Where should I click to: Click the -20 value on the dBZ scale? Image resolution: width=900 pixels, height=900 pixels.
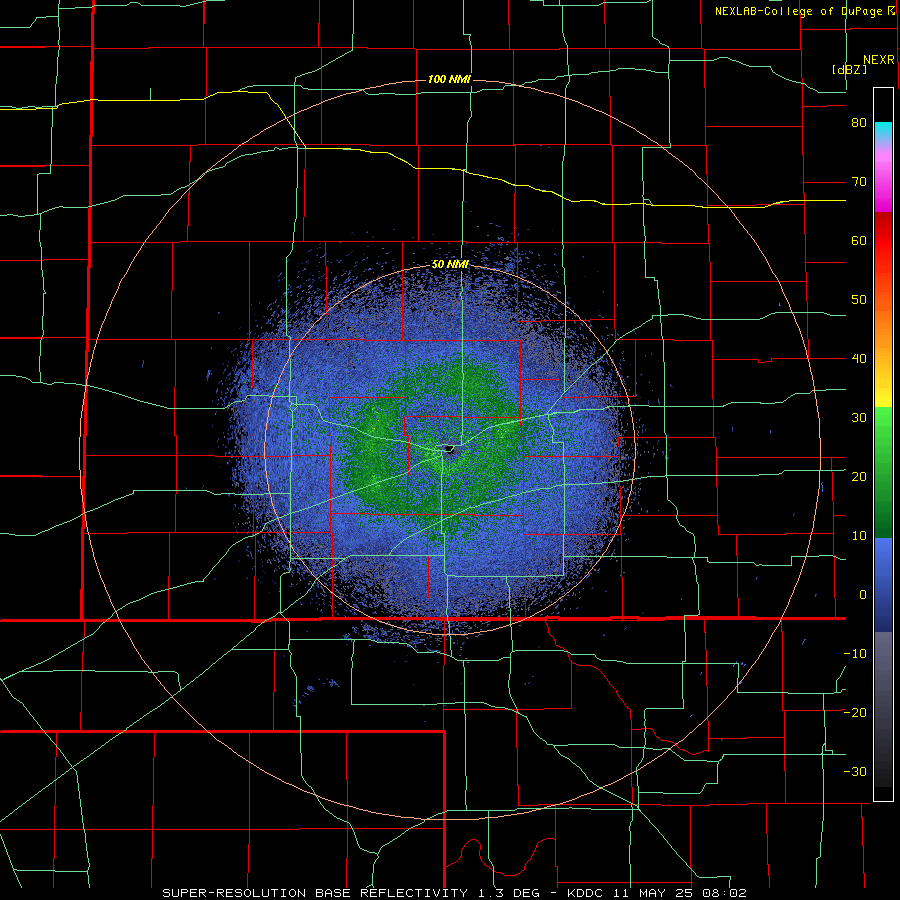[855, 712]
